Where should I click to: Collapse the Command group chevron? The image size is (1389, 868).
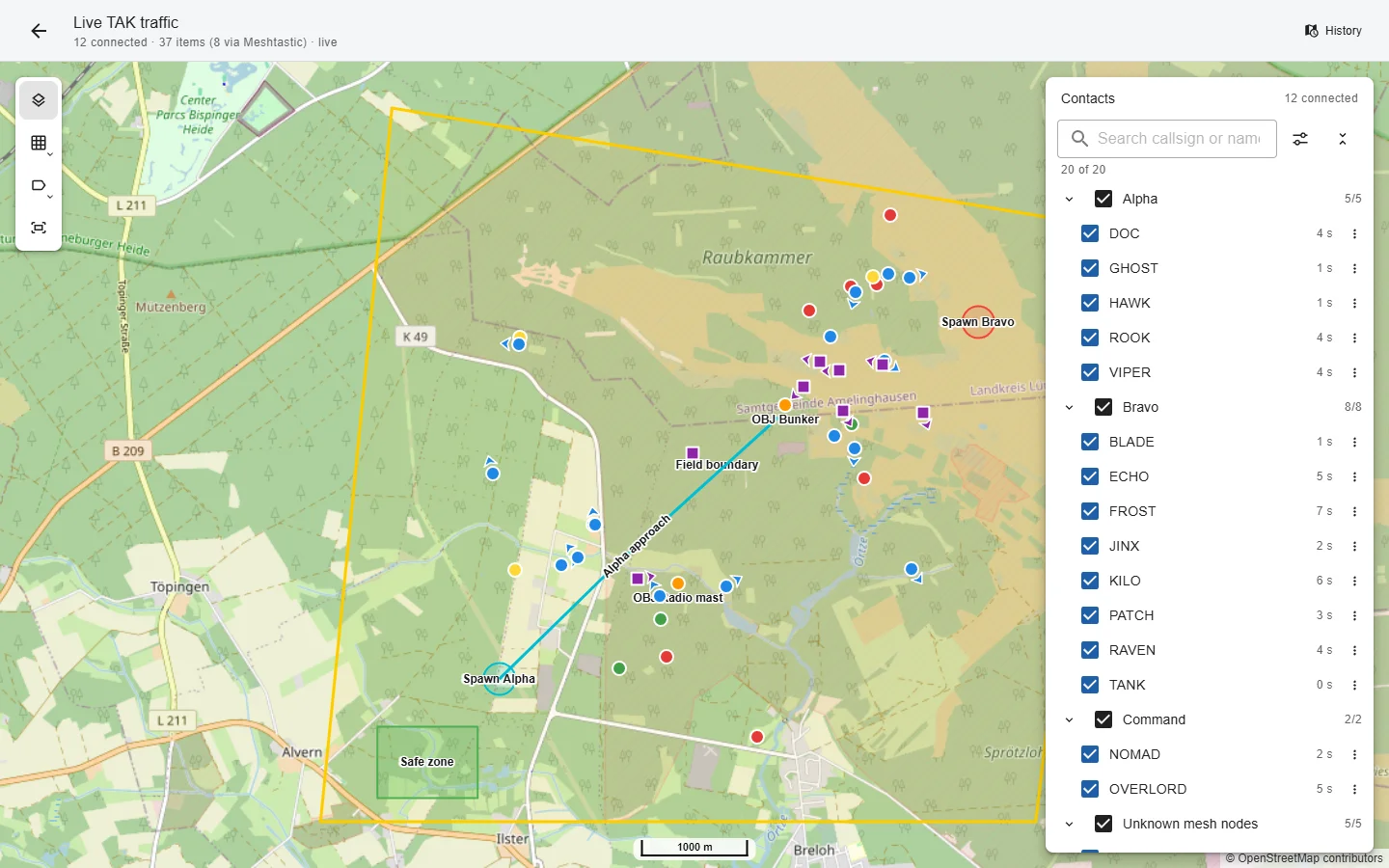pyautogui.click(x=1069, y=719)
